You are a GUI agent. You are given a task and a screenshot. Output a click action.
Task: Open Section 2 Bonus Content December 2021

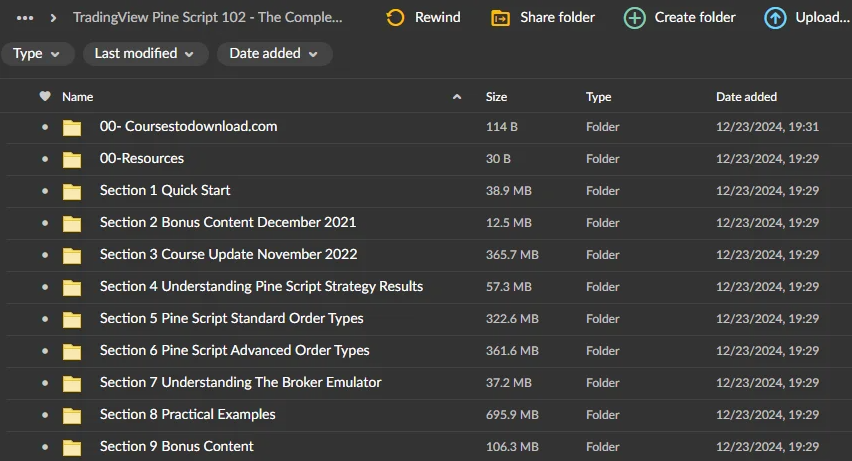228,222
